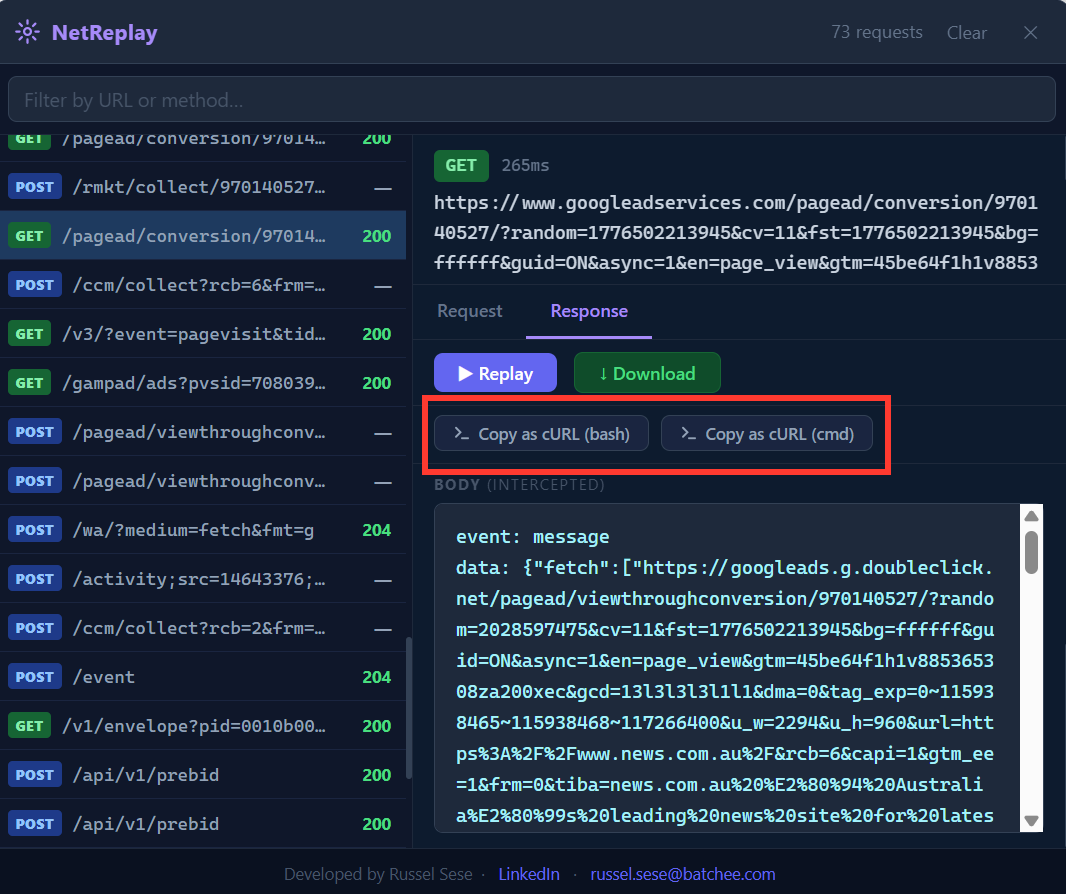This screenshot has height=894, width=1066.
Task: Click the URL filter input field
Action: coord(531,99)
